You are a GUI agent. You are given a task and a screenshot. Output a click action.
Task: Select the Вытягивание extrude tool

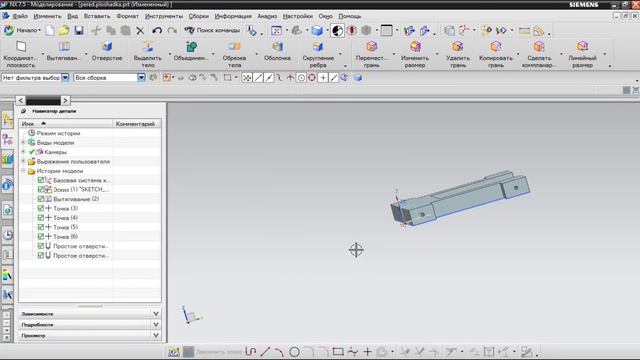tap(64, 51)
